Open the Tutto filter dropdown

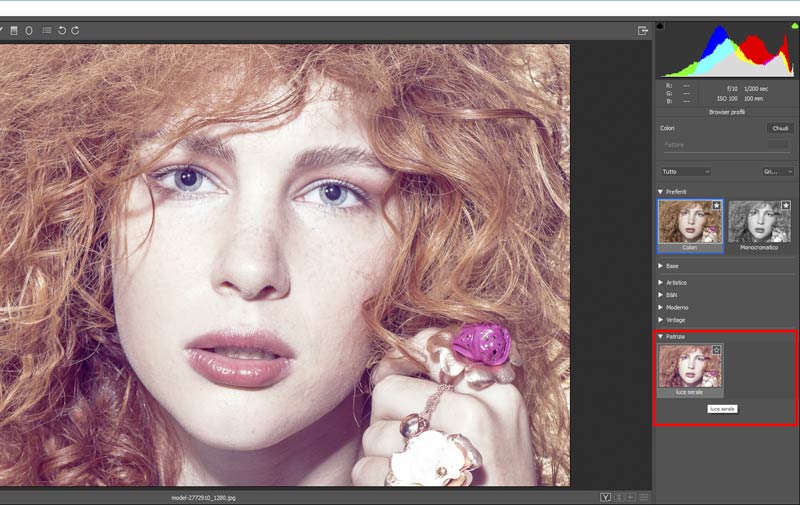click(x=685, y=172)
